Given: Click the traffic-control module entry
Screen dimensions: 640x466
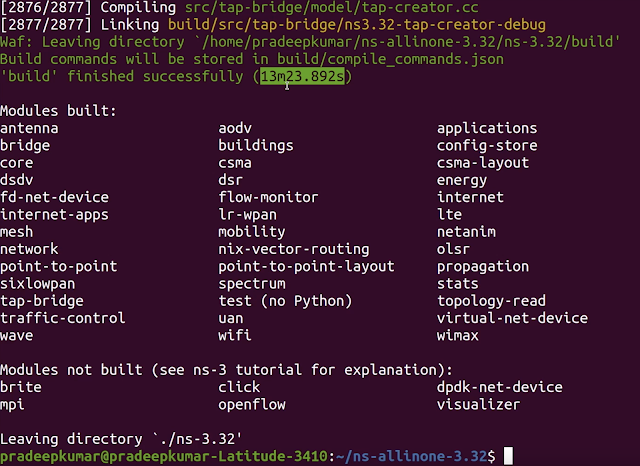Looking at the screenshot, I should coord(62,318).
